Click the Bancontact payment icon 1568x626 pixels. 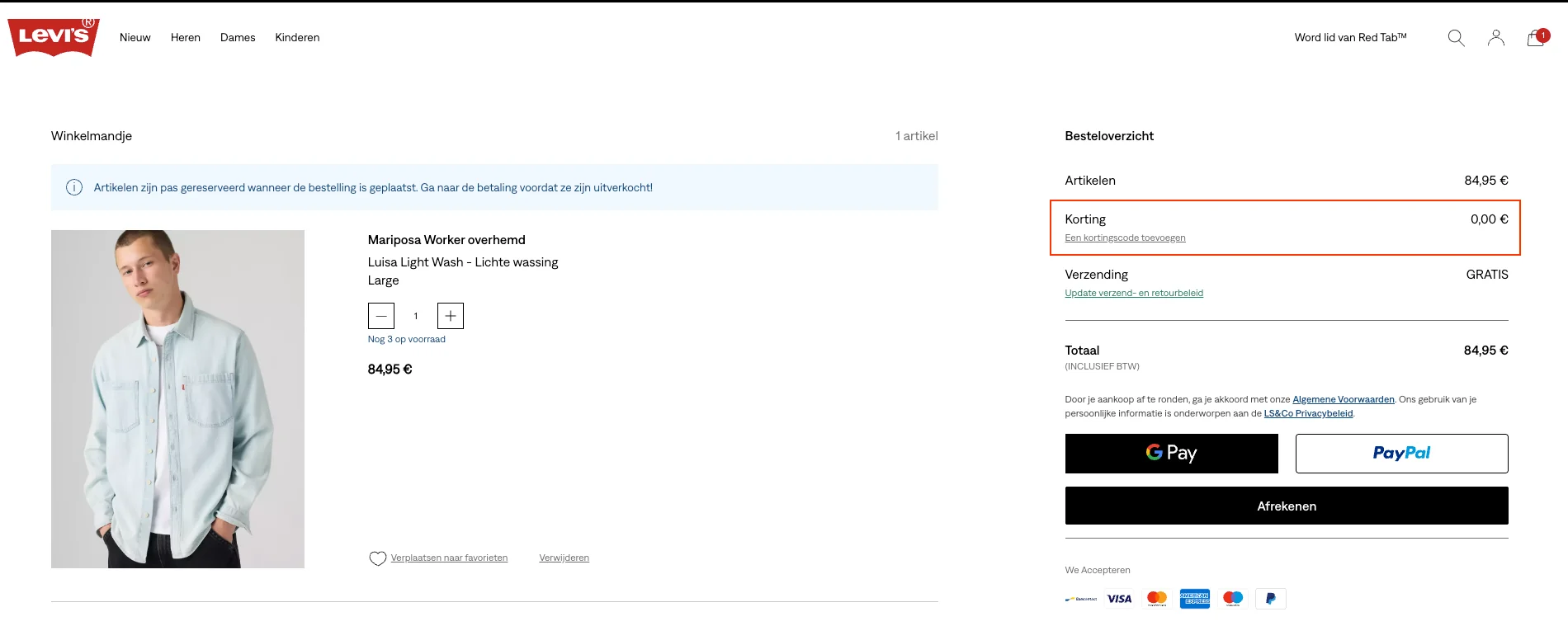point(1081,599)
